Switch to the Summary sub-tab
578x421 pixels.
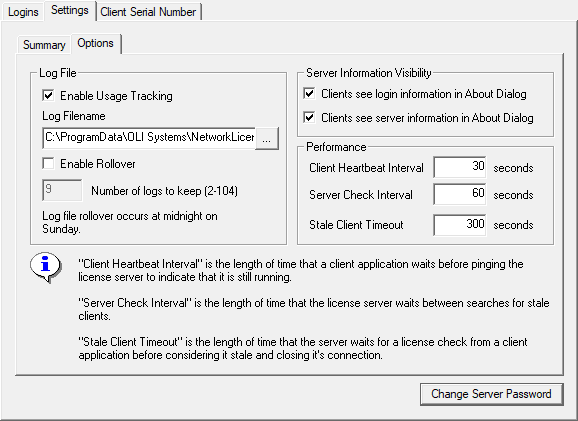pyautogui.click(x=44, y=45)
